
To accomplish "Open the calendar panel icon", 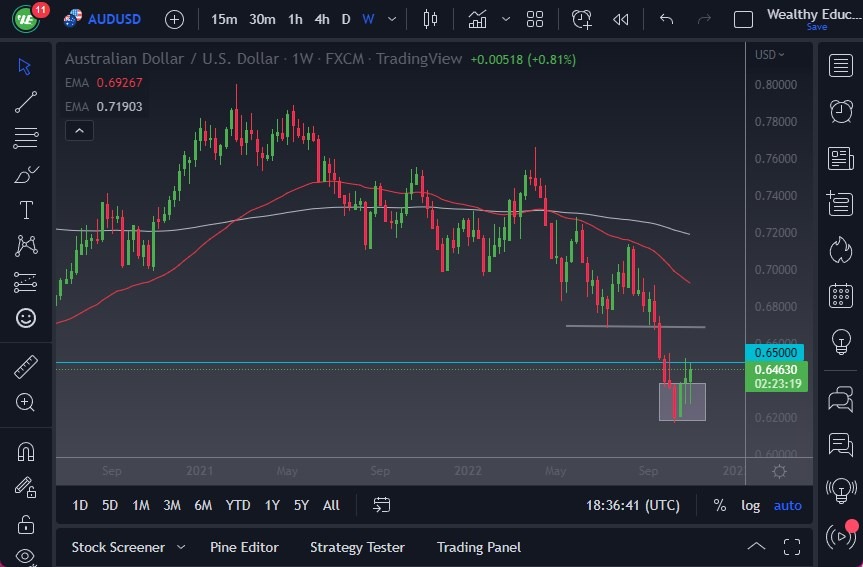I will pos(841,296).
